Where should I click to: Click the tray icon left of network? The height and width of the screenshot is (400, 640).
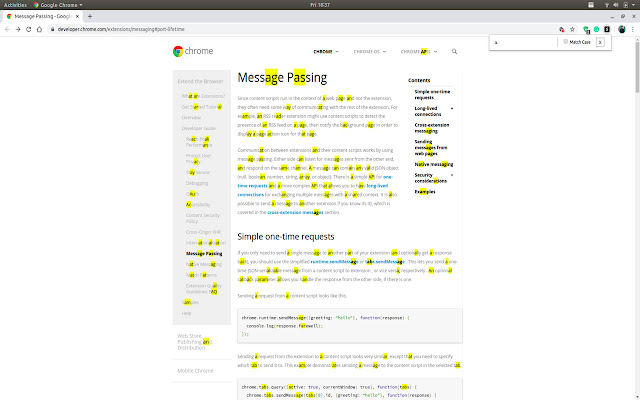point(591,5)
